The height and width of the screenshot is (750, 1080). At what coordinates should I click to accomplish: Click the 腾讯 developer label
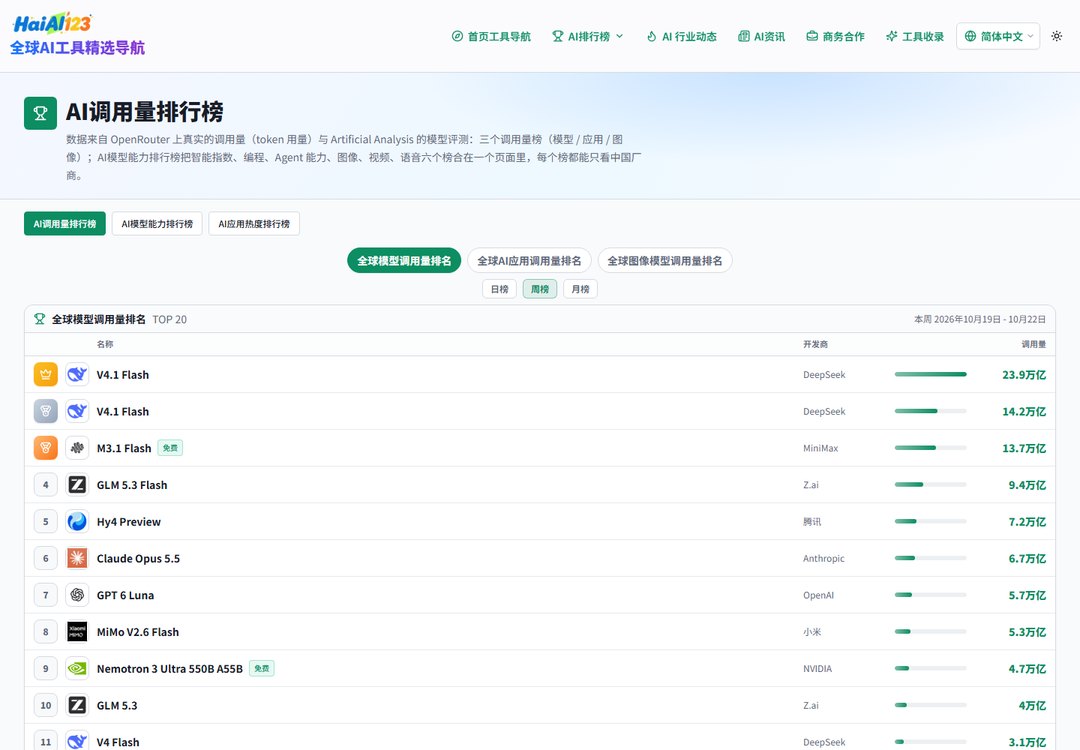tap(812, 521)
